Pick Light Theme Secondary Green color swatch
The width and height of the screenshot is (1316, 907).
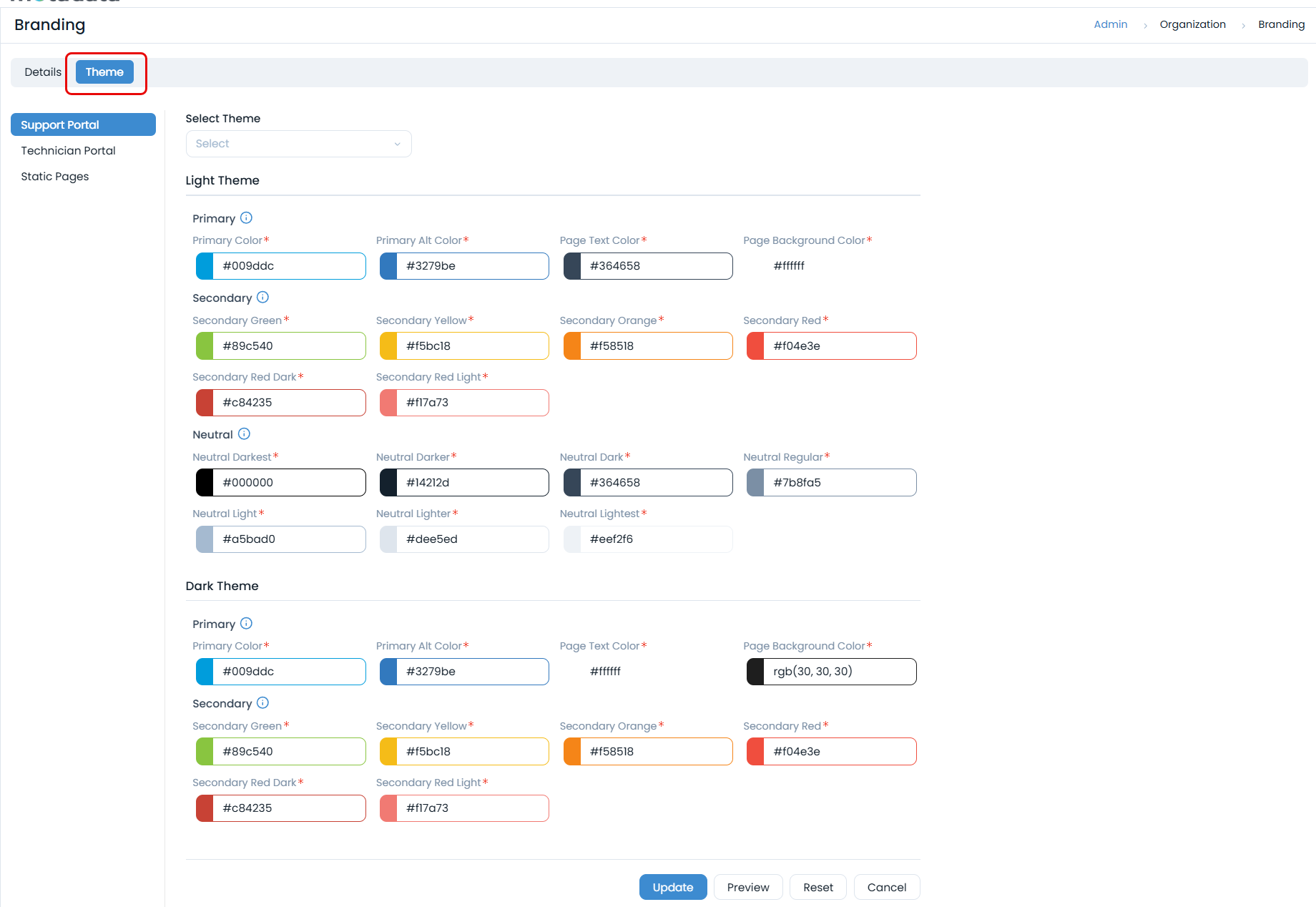pyautogui.click(x=205, y=346)
